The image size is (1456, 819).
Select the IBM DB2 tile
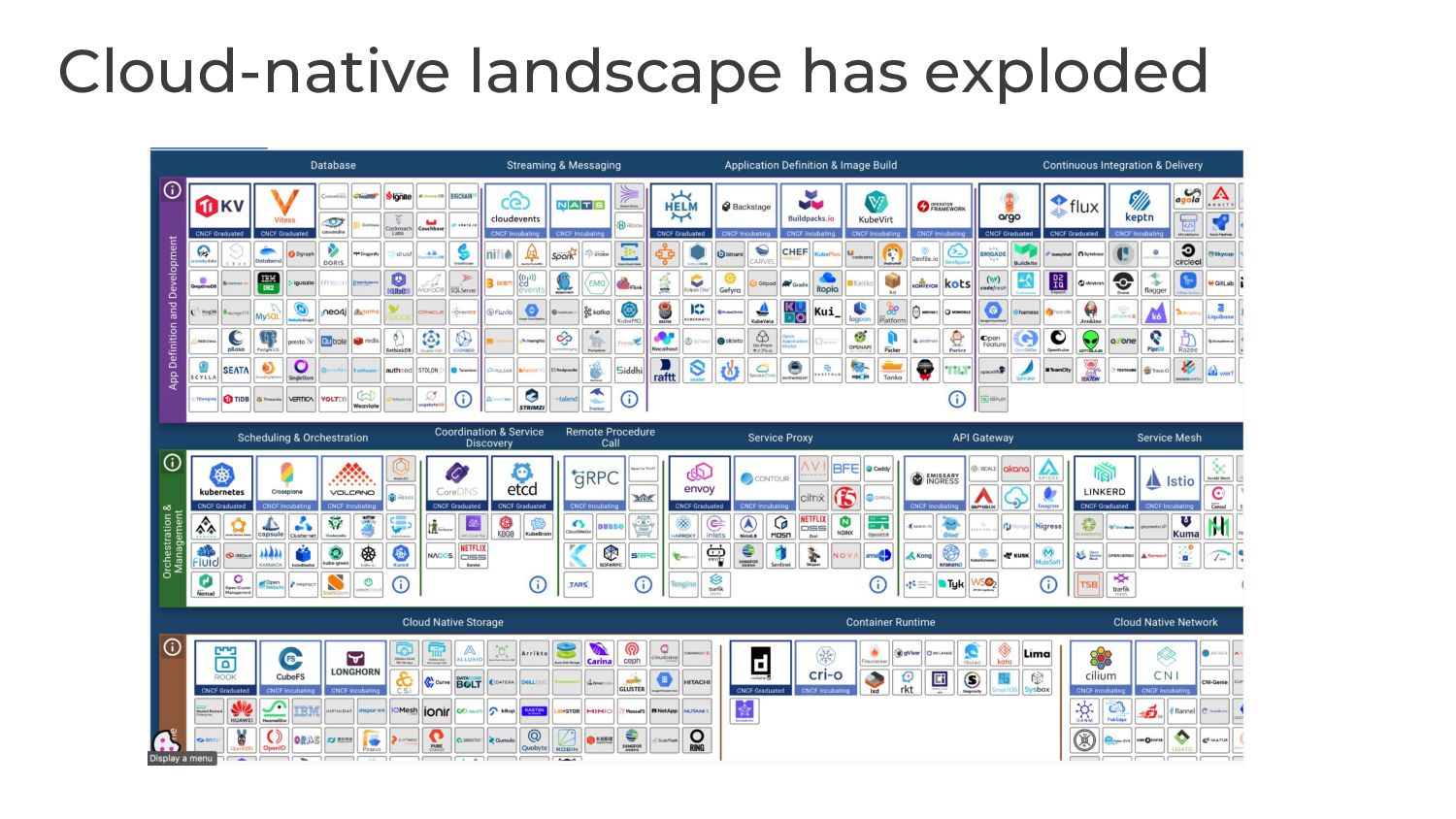click(x=268, y=283)
